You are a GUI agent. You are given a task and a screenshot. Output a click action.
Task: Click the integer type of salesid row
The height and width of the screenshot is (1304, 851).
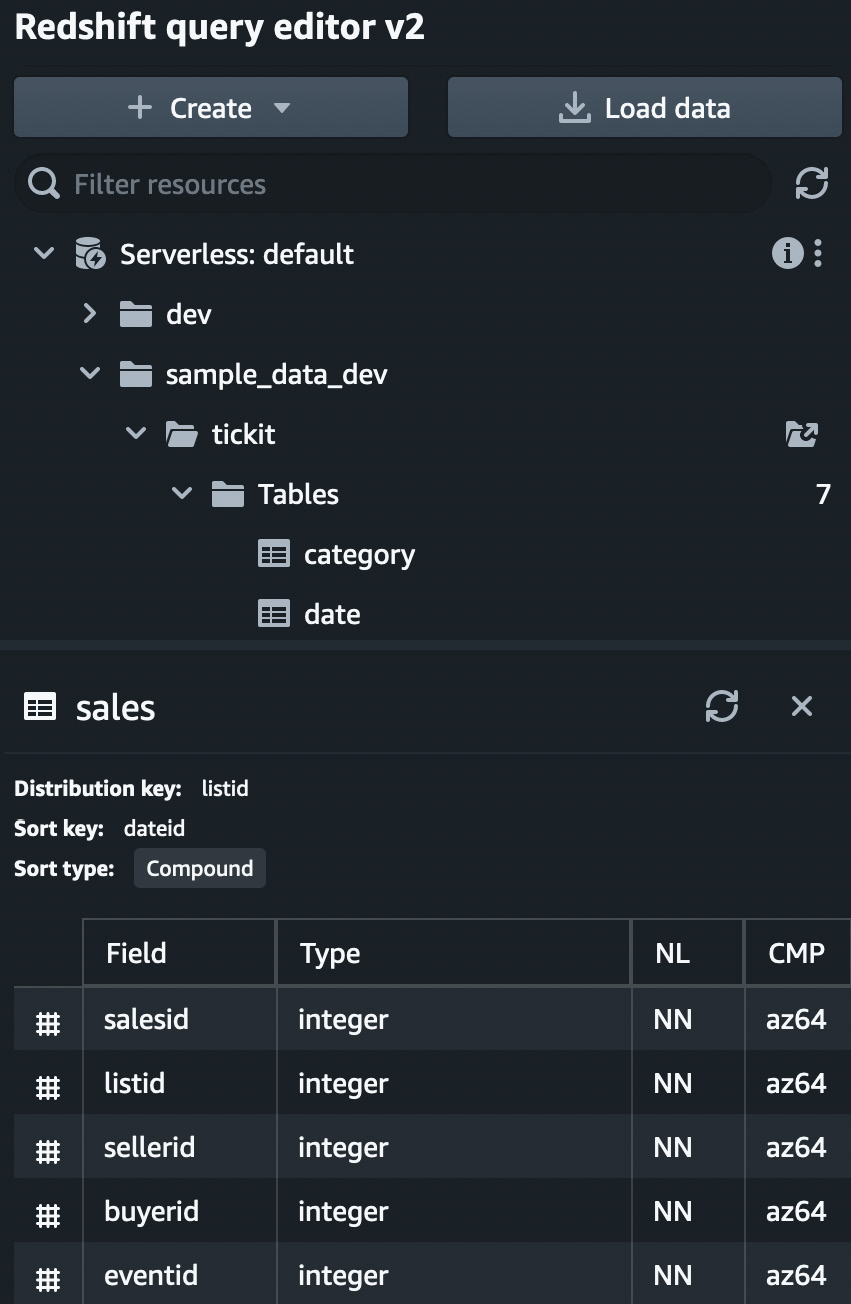343,1020
